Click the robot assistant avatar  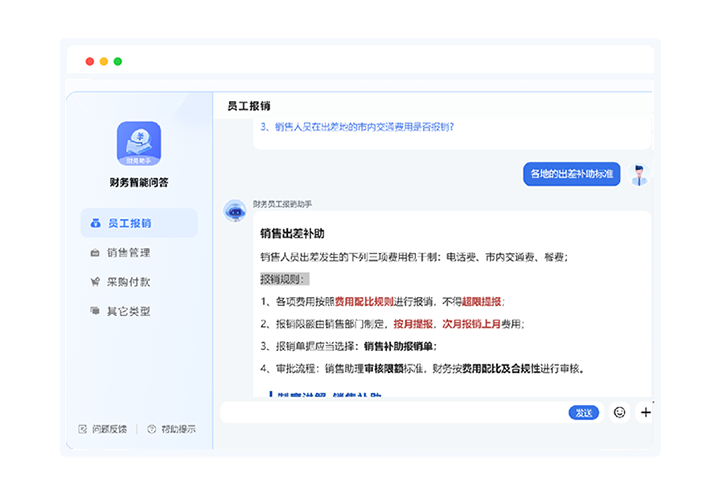(x=235, y=210)
